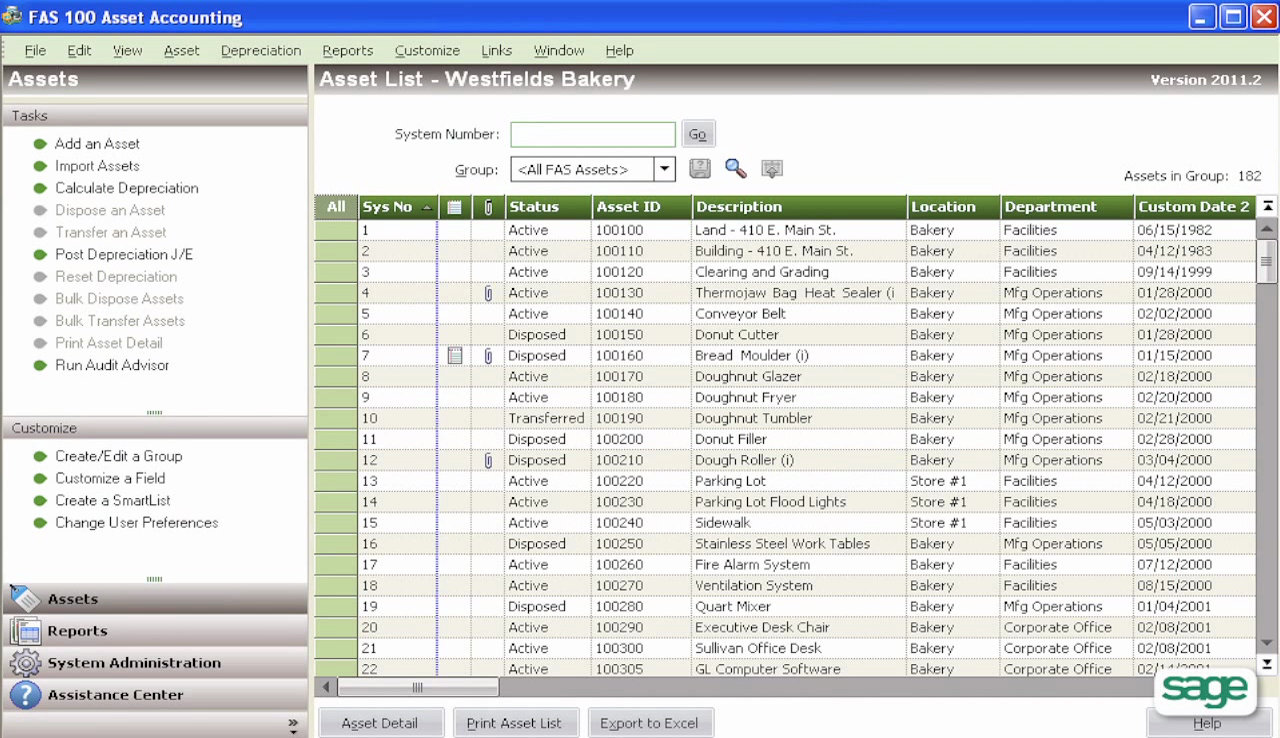Click green bullet beside Run Audit Advisor

(40, 365)
